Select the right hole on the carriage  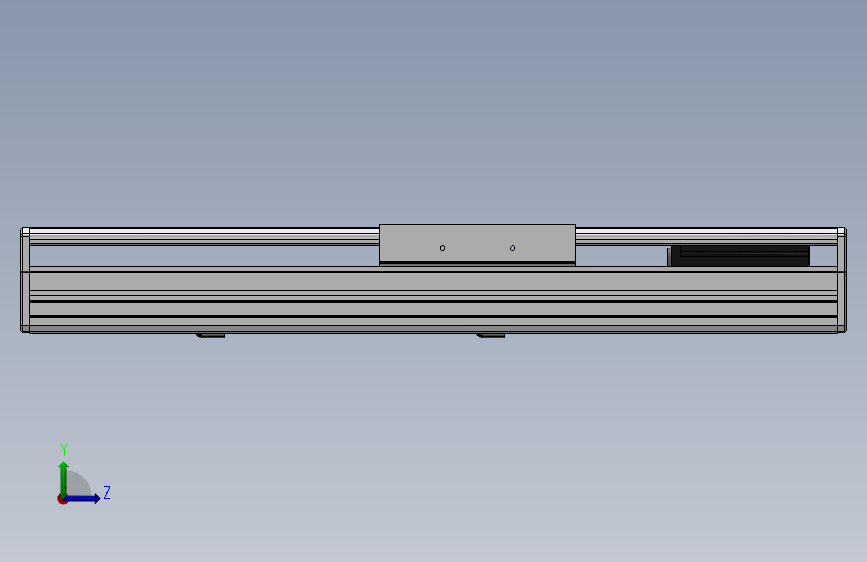tap(513, 248)
